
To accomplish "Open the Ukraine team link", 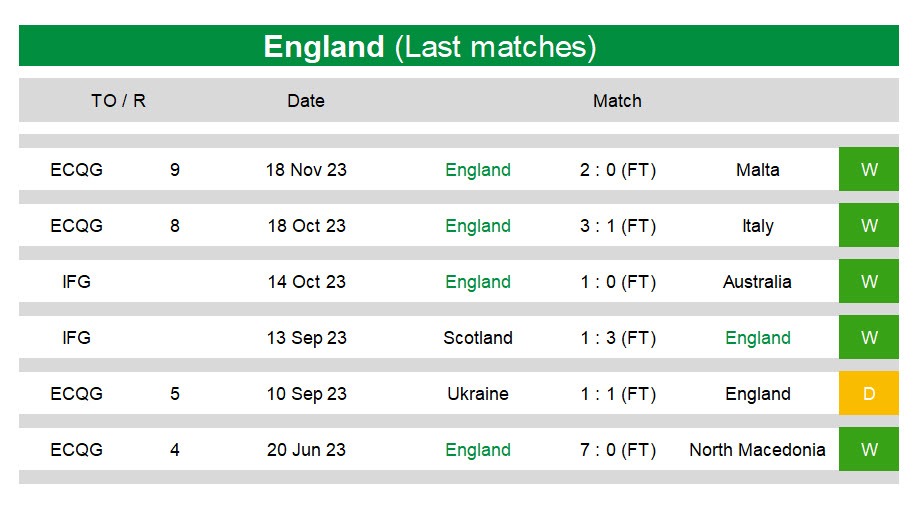I will (x=478, y=394).
